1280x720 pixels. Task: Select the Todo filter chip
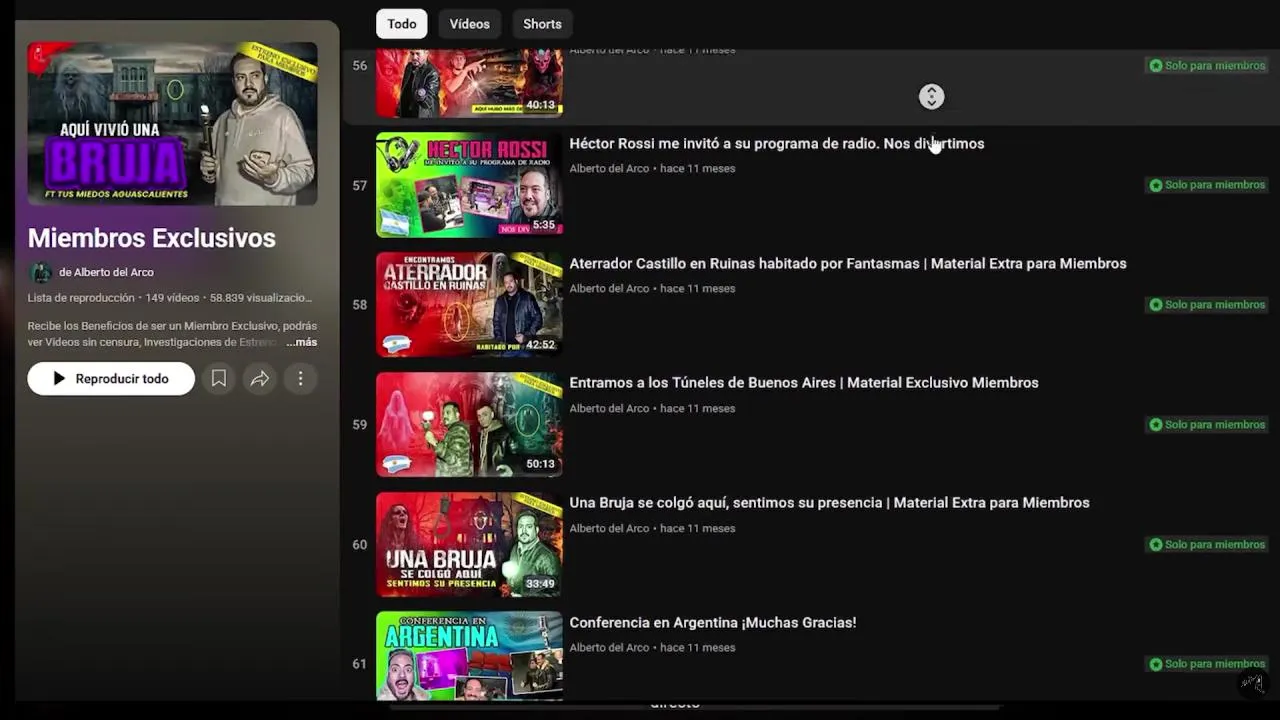402,24
